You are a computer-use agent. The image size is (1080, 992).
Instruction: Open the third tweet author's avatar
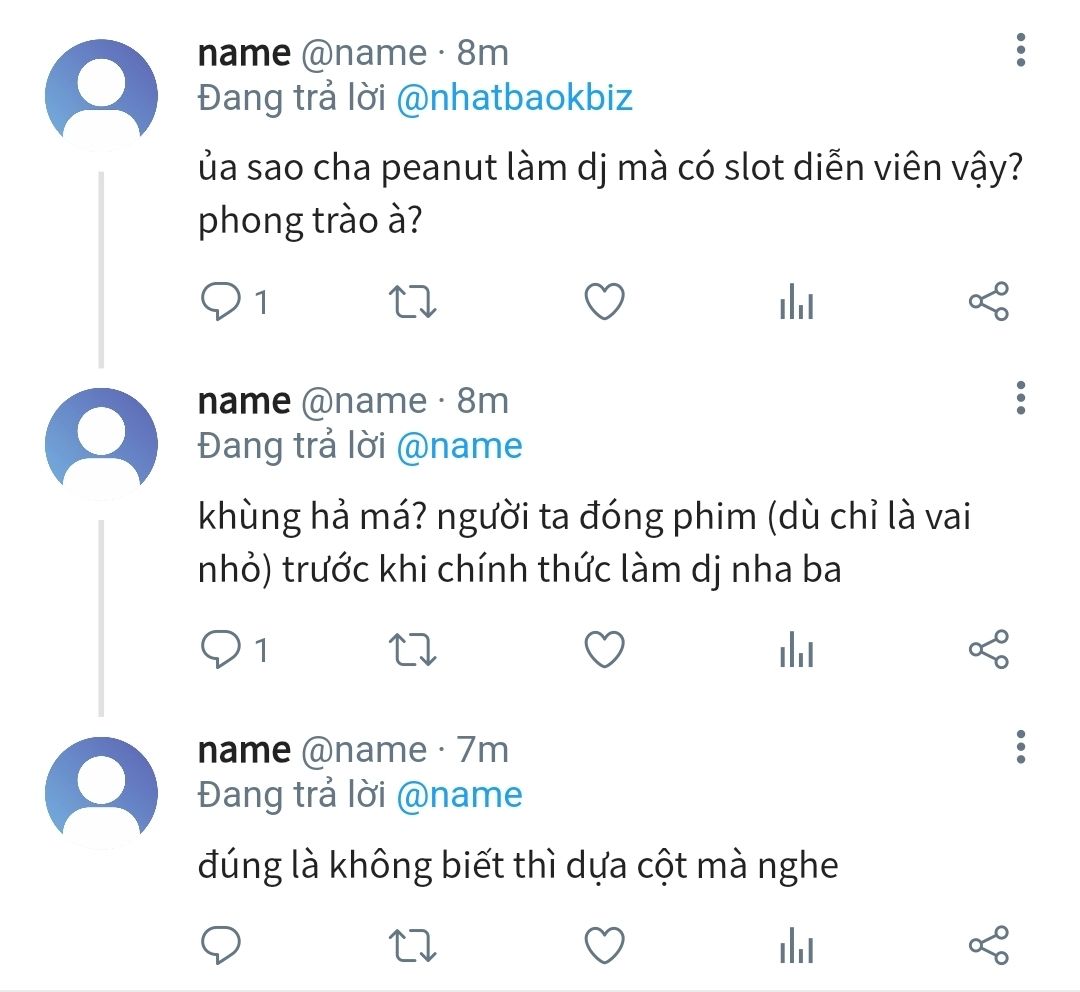tap(101, 793)
